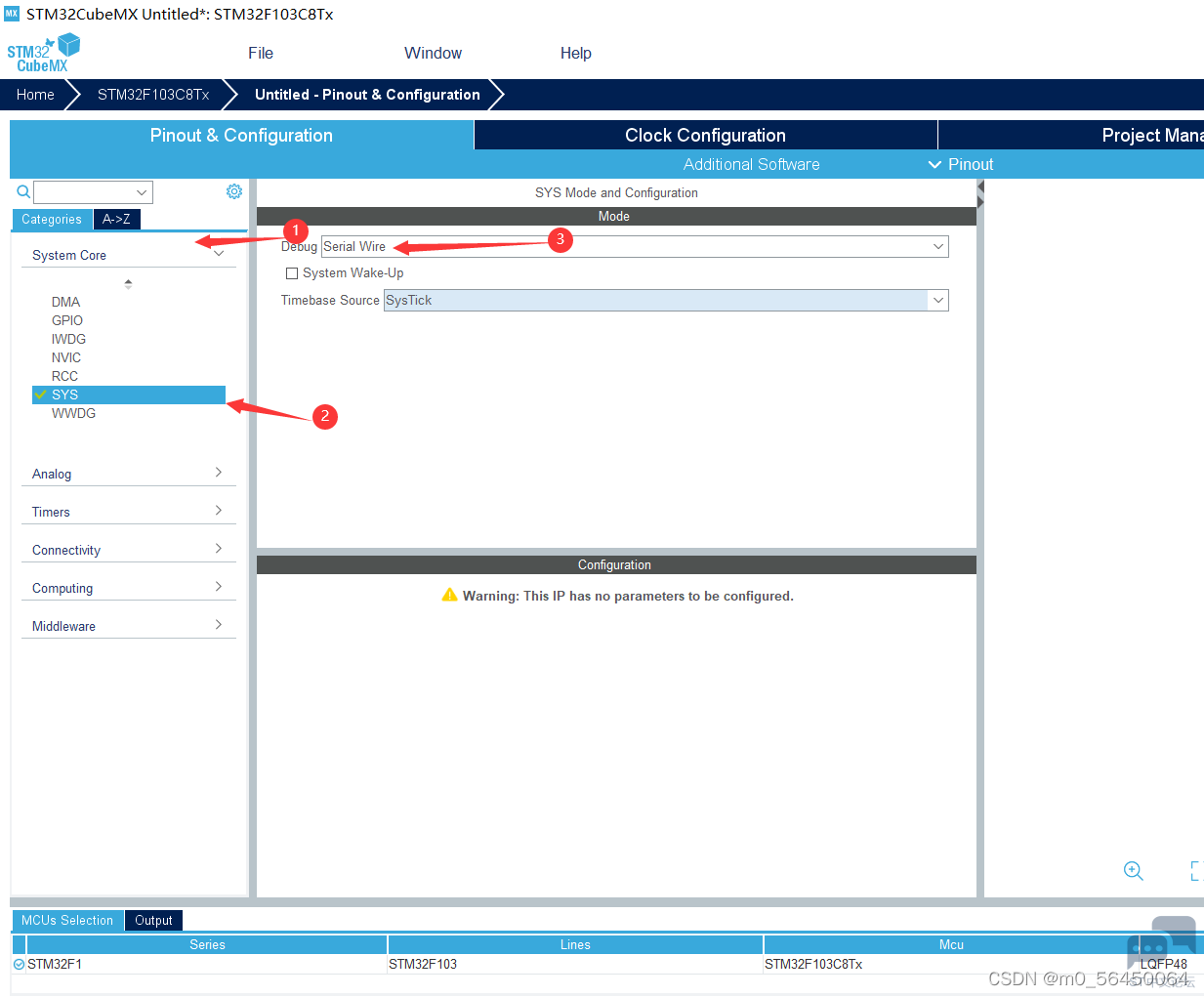This screenshot has width=1204, height=997.
Task: Select DMA in System Core list
Action: pos(65,302)
